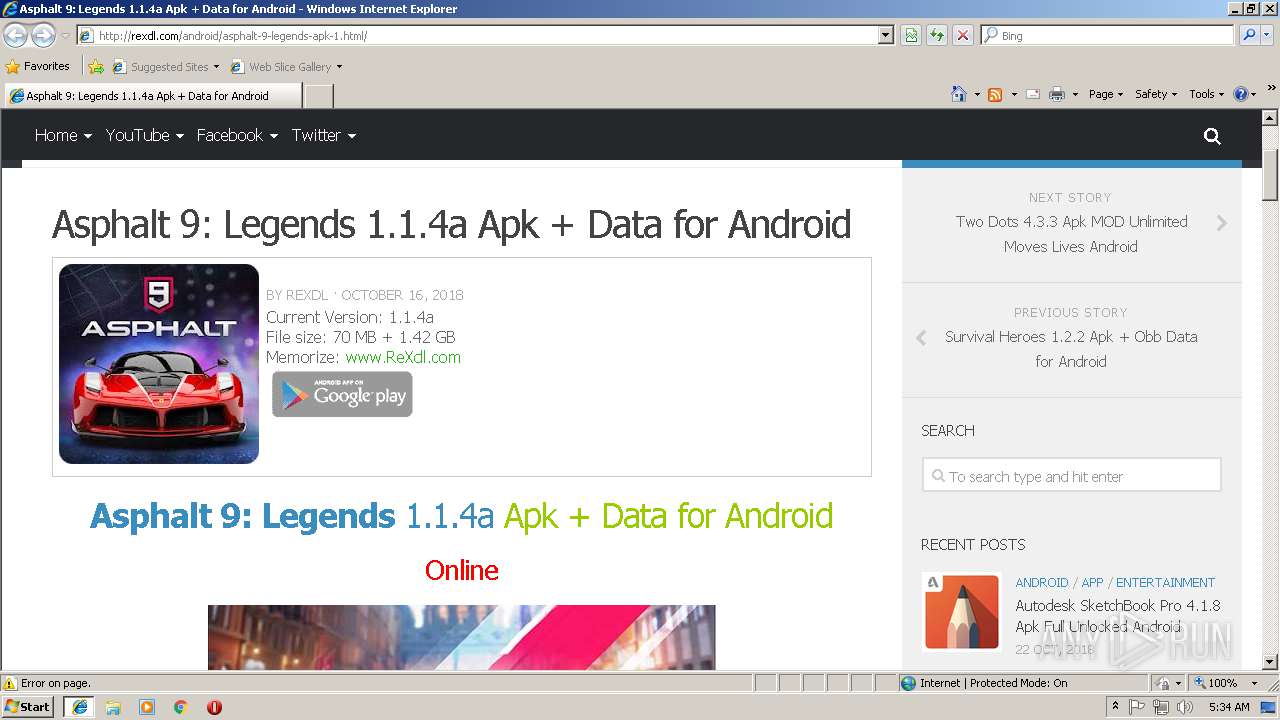Open the Windows Start button
The width and height of the screenshot is (1280, 720).
pyautogui.click(x=28, y=706)
